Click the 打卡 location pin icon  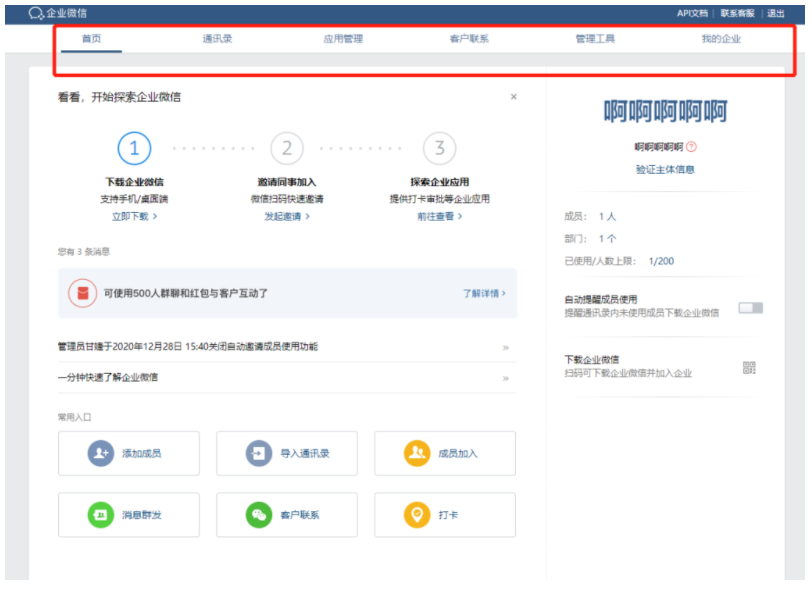417,515
